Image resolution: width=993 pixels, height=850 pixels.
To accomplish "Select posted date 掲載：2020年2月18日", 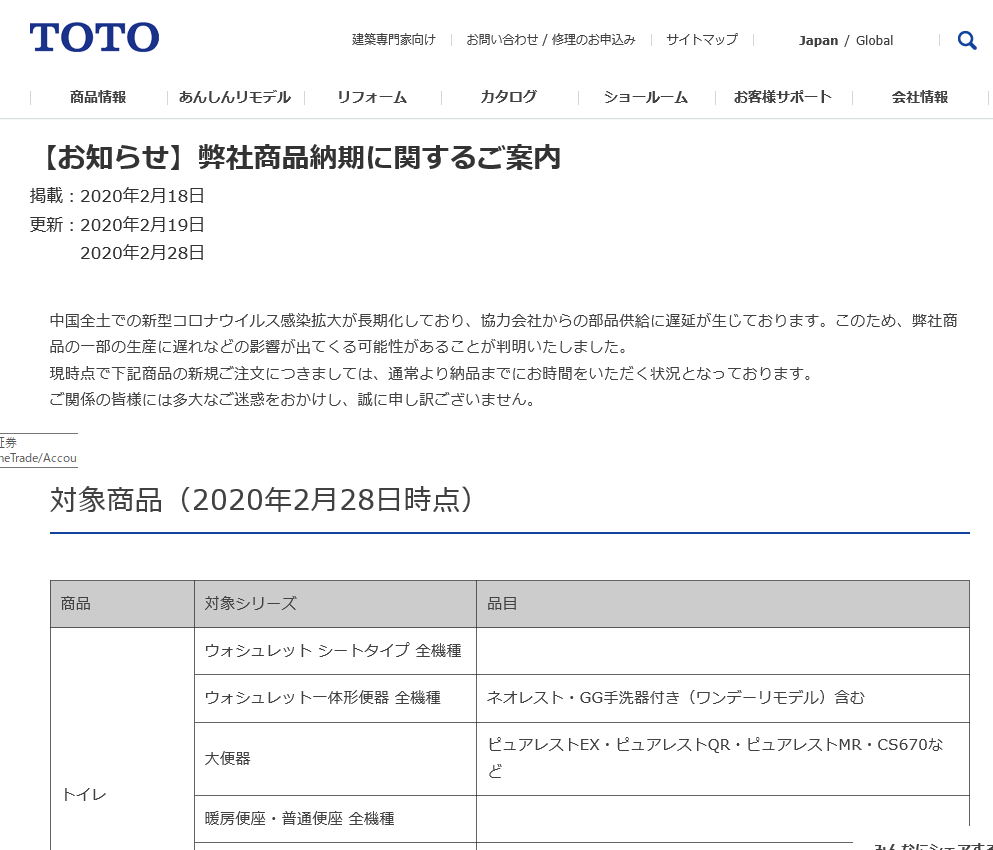I will (x=117, y=196).
